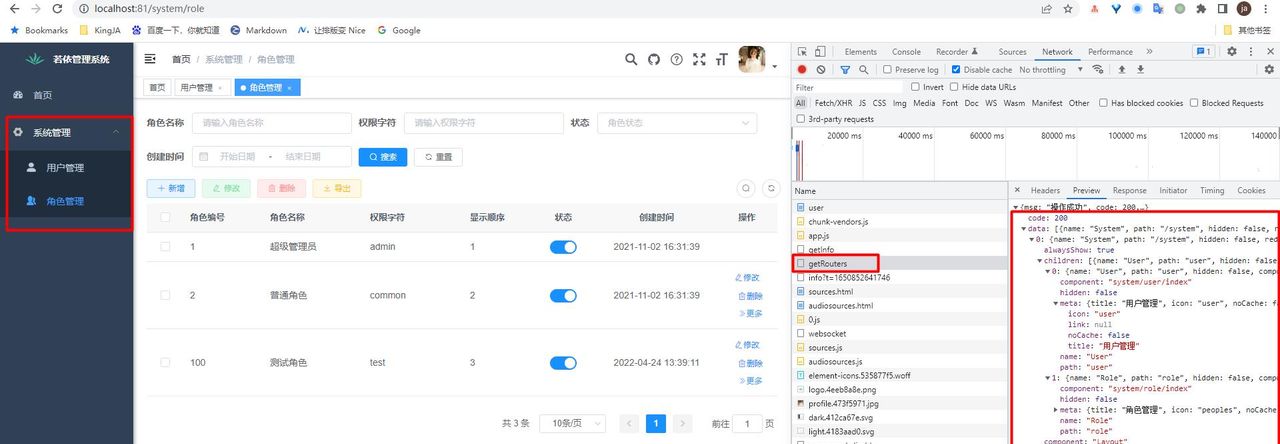Open the No throttling dropdown

click(x=1049, y=70)
